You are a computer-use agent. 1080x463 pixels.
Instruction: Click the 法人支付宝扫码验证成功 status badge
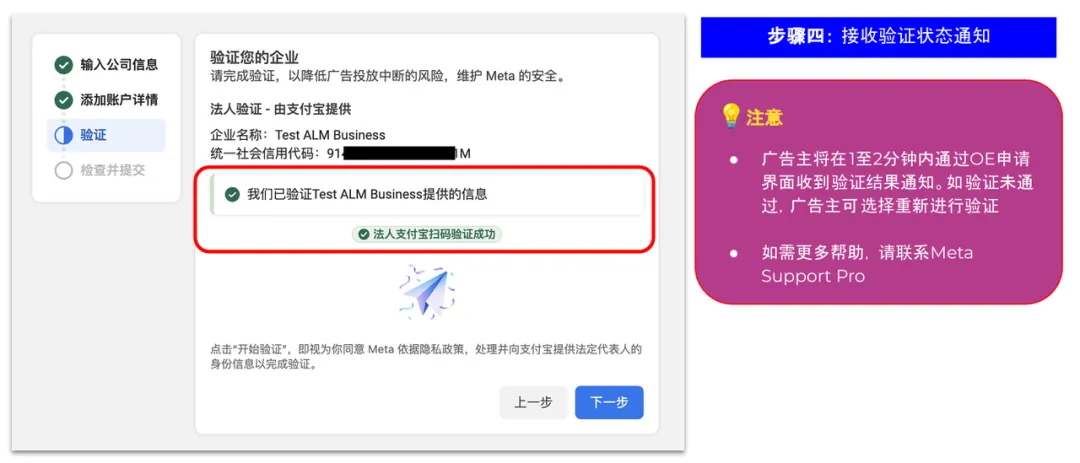tap(427, 234)
